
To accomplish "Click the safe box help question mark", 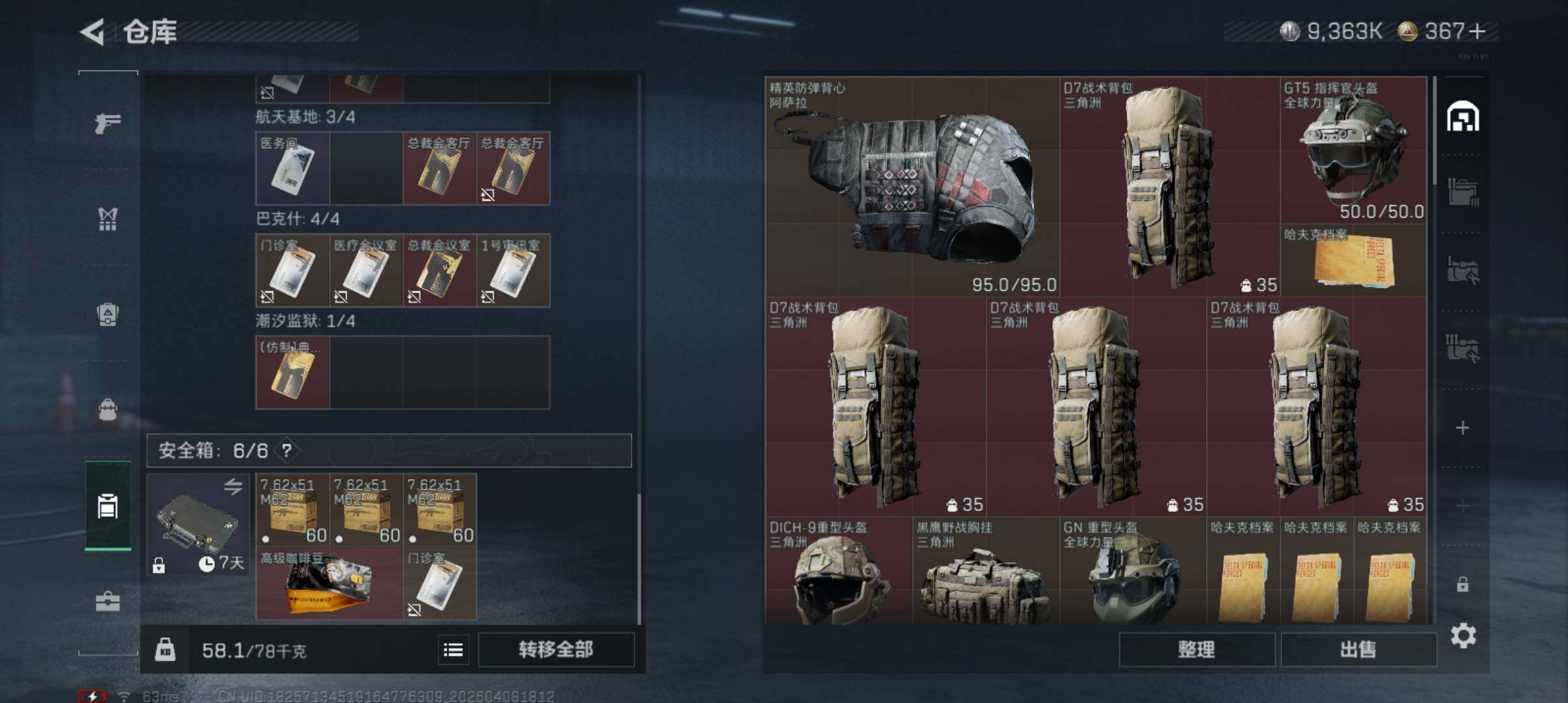I will pos(287,450).
